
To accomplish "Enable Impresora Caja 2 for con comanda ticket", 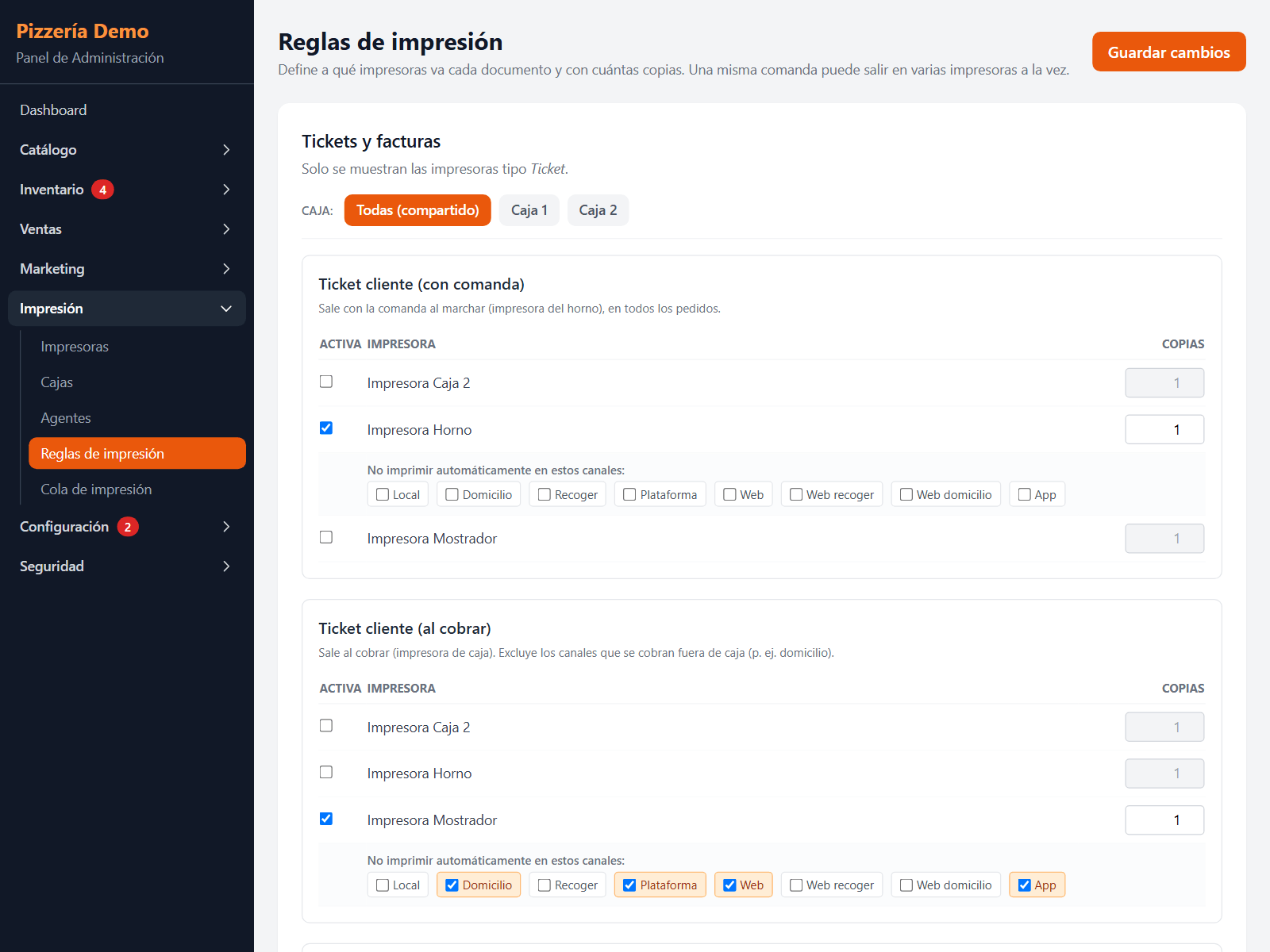I will [x=326, y=382].
